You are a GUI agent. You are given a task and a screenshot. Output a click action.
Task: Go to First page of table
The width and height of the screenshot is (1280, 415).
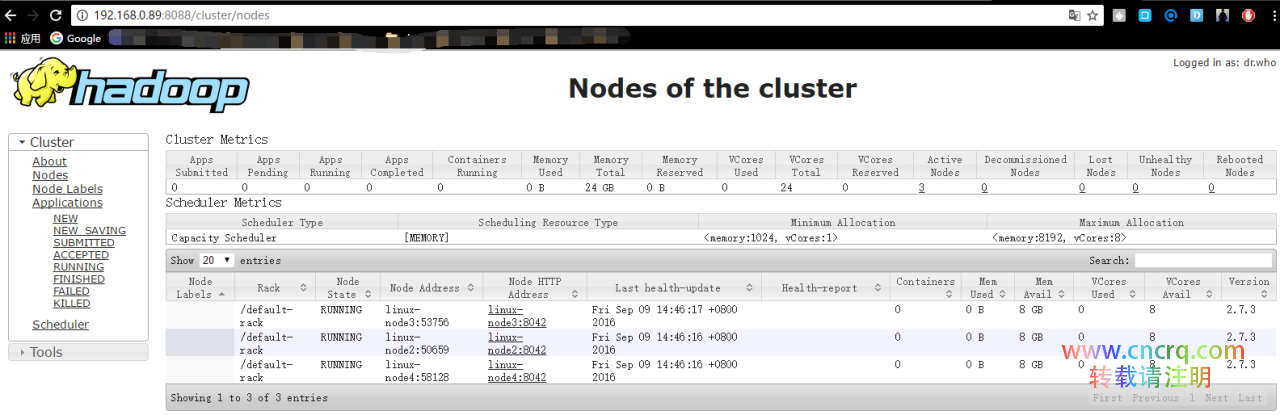click(x=1107, y=398)
